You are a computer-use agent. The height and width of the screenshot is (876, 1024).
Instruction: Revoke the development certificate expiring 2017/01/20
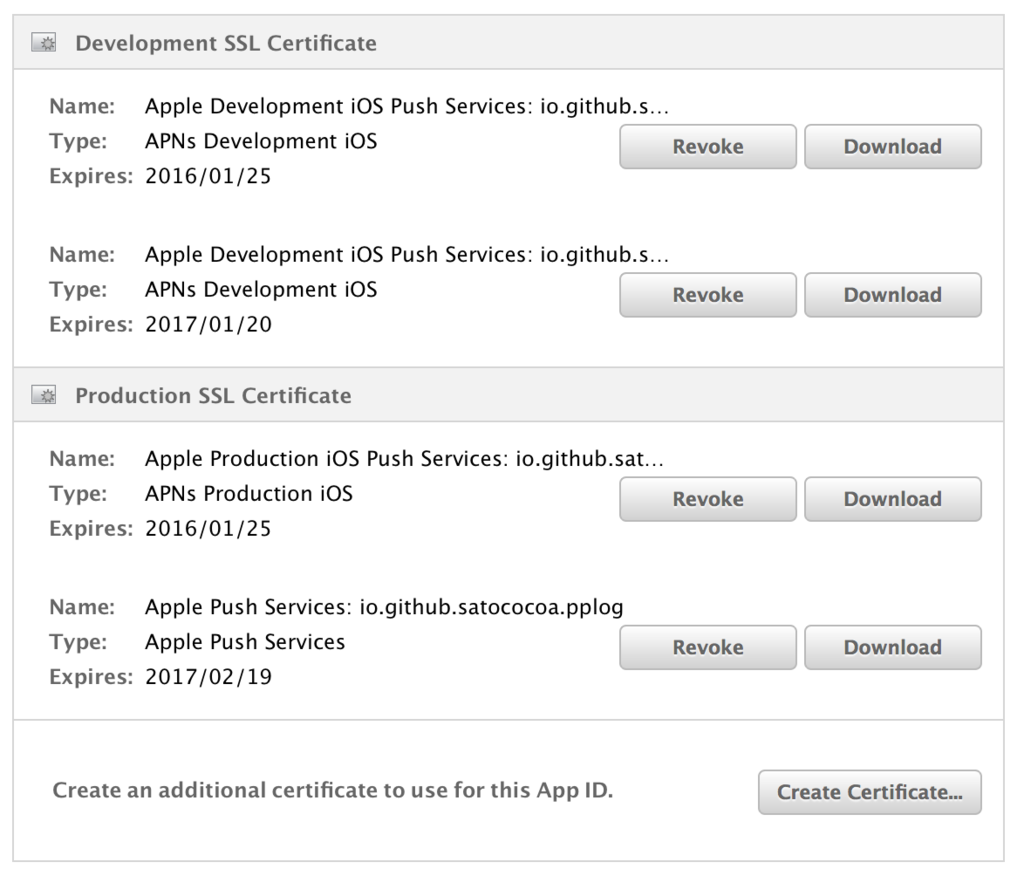708,295
